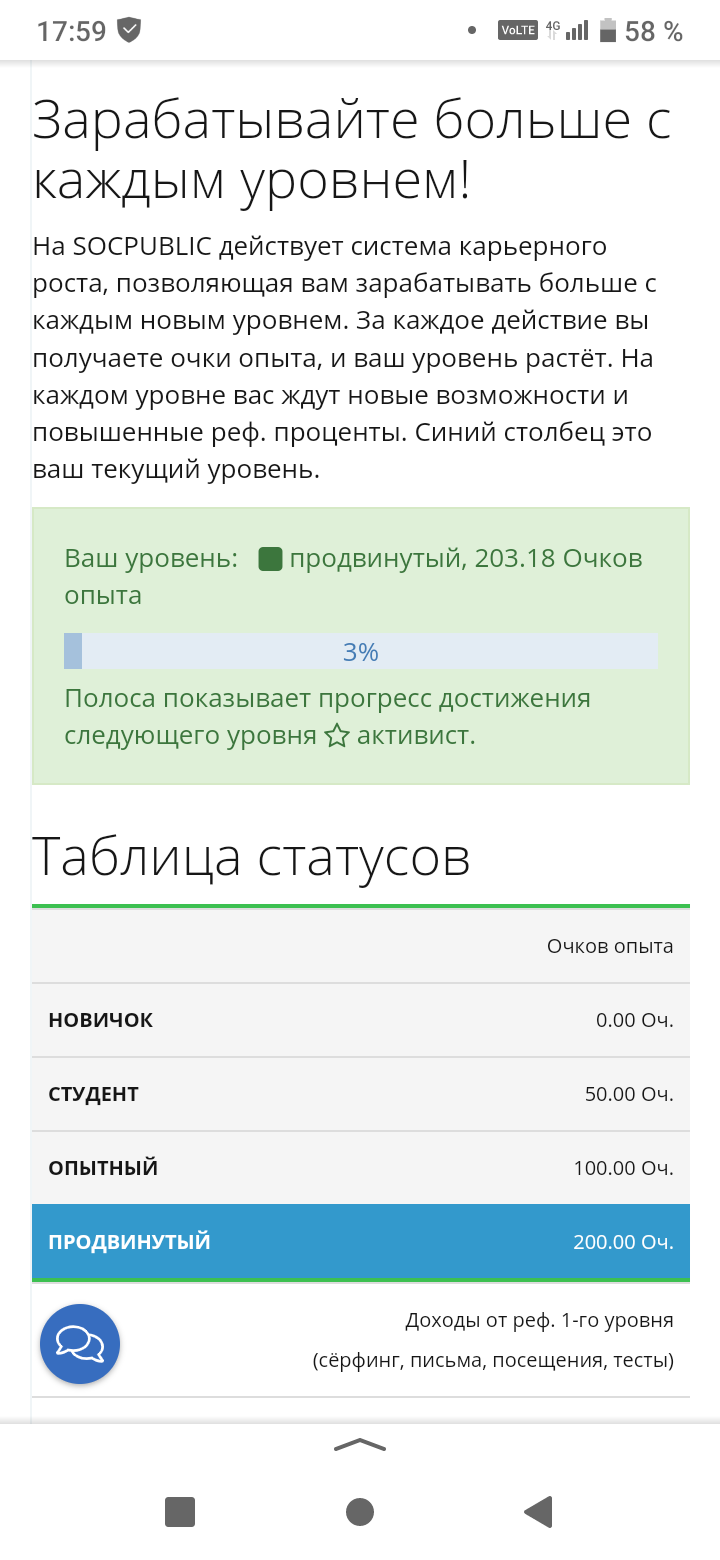
Task: Tap the Android recent apps square
Action: [180, 1511]
